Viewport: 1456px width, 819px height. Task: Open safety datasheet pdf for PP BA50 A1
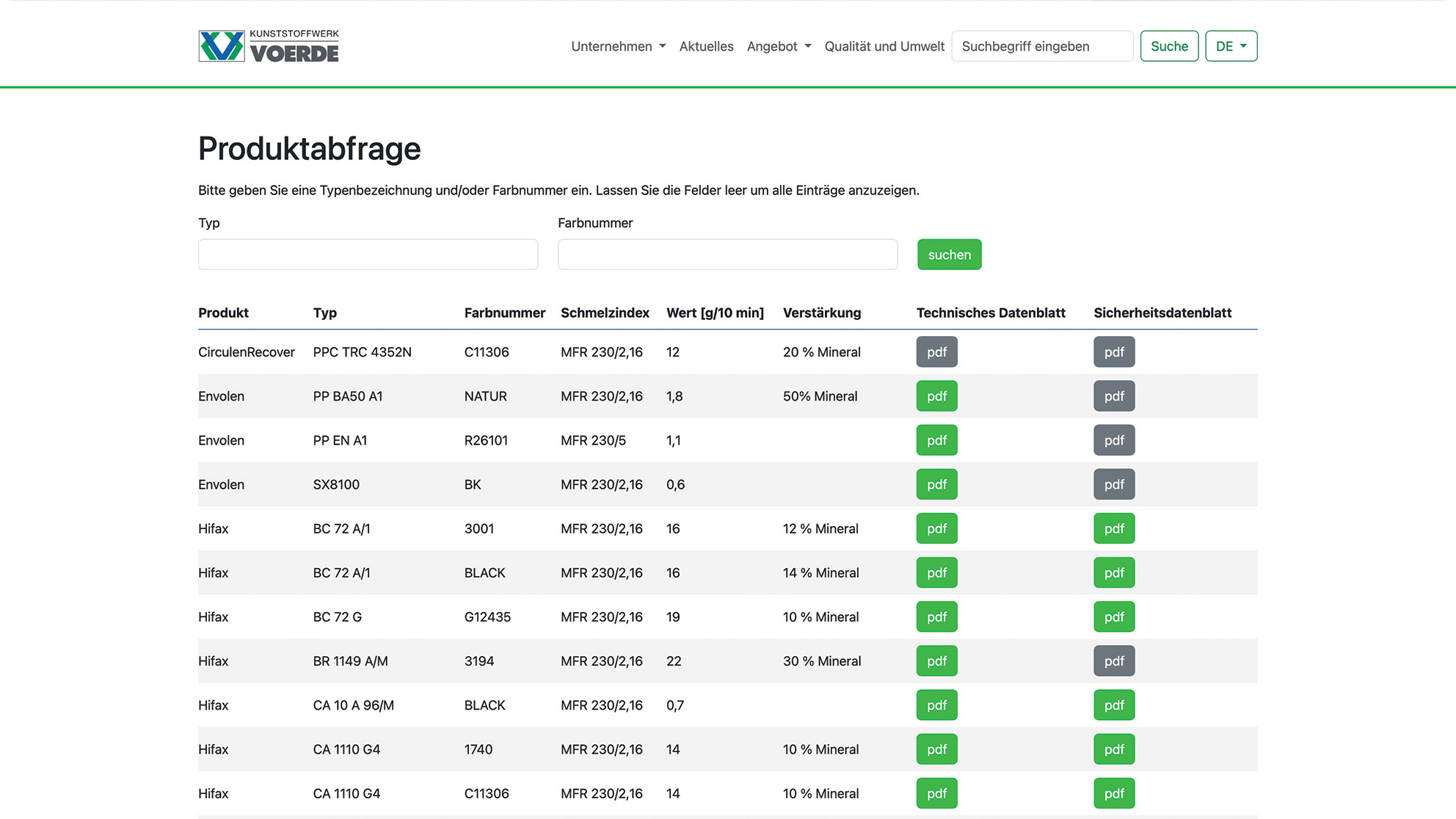point(1114,396)
